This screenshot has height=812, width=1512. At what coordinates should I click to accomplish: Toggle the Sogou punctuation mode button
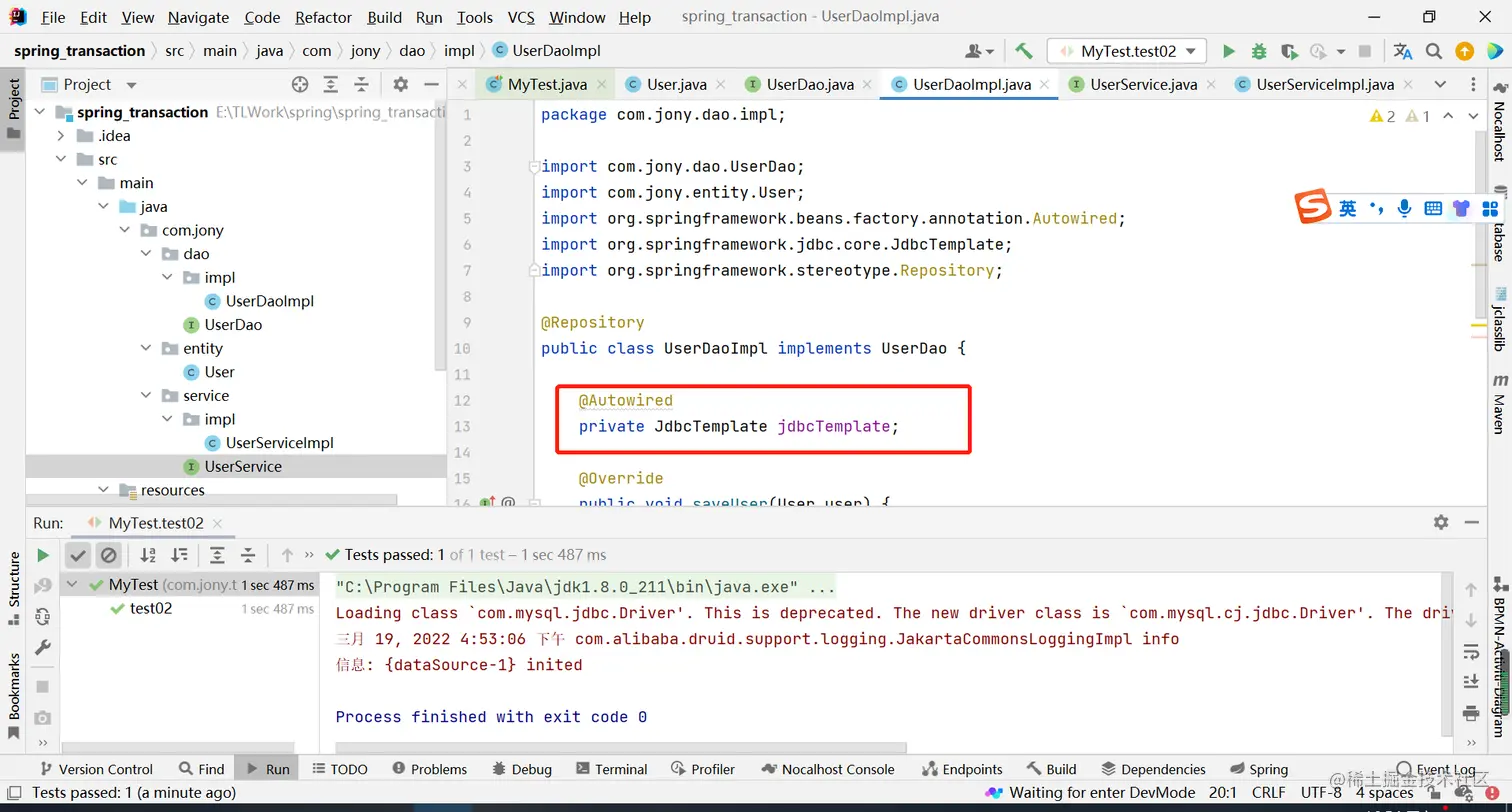(x=1377, y=208)
